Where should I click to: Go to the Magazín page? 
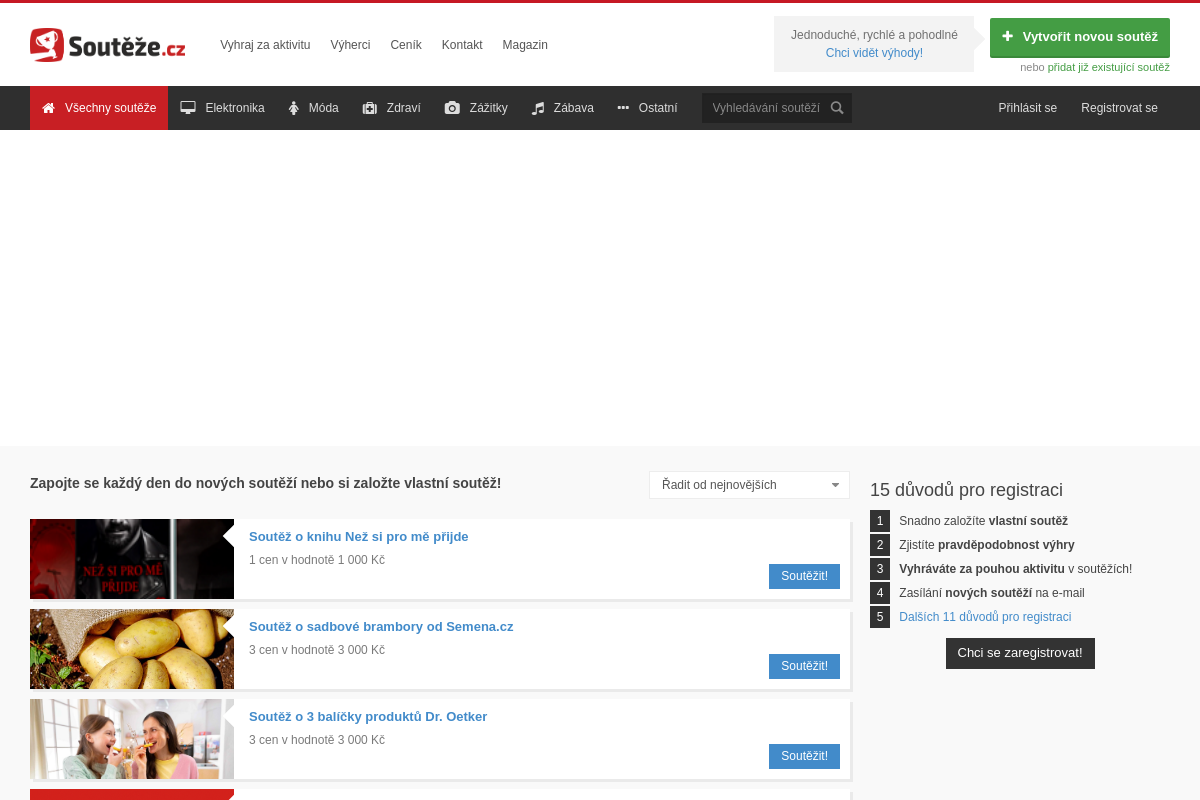525,45
